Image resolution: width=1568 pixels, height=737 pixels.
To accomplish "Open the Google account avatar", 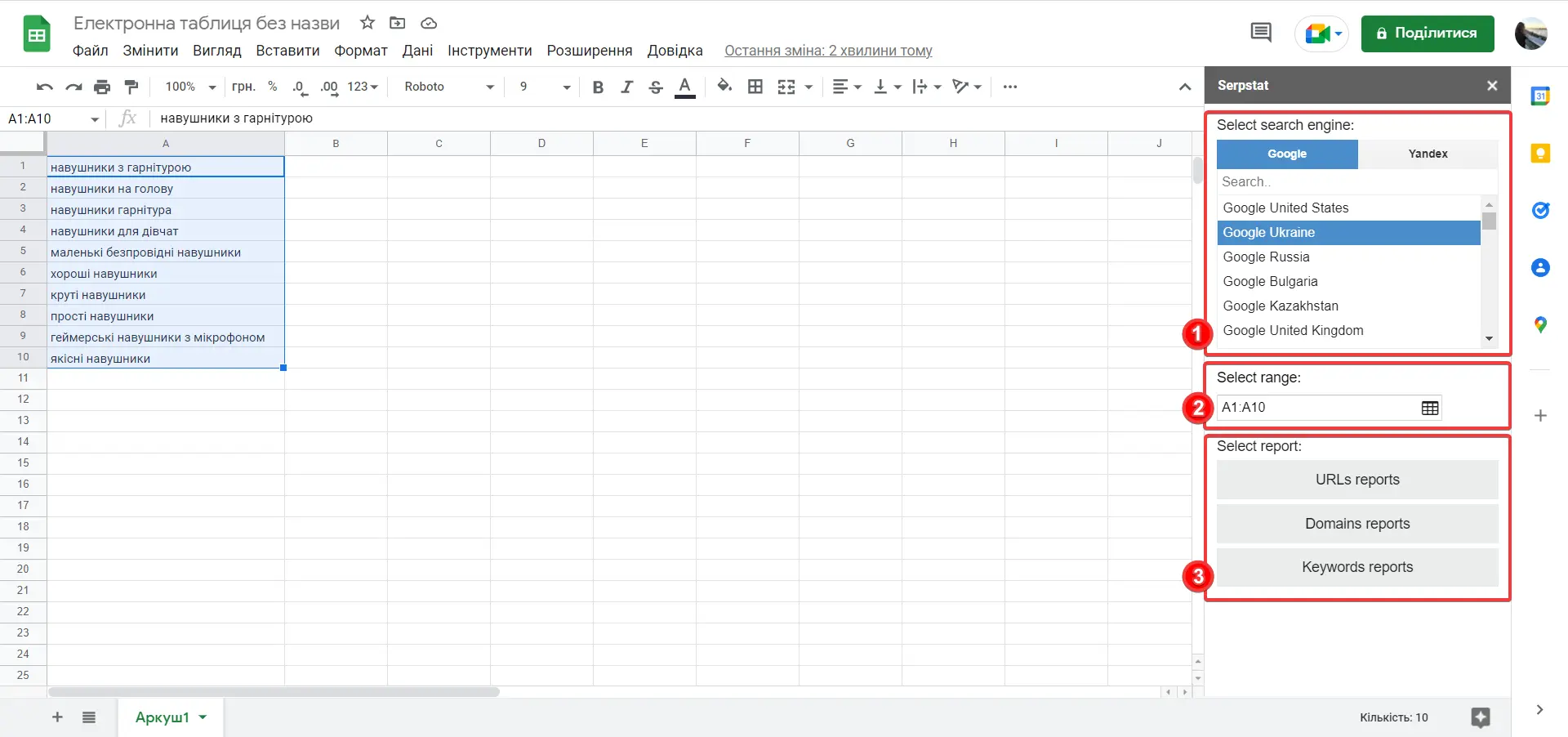I will tap(1531, 33).
